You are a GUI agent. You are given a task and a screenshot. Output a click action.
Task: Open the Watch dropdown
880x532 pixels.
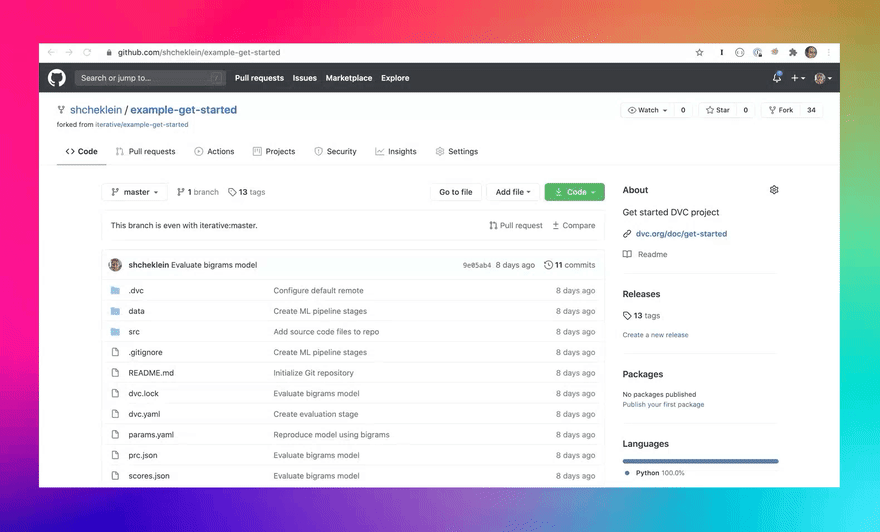(x=647, y=110)
